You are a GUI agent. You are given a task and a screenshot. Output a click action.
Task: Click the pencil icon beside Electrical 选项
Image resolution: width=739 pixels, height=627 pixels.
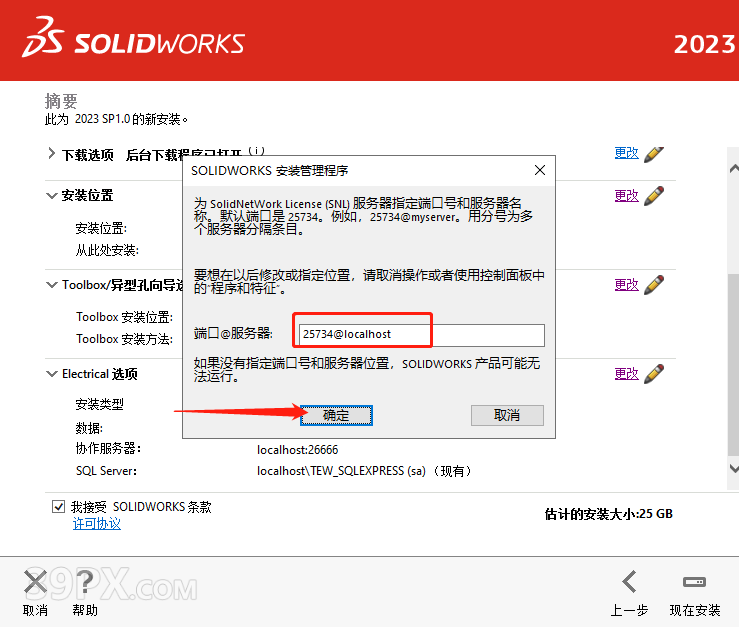(x=654, y=374)
